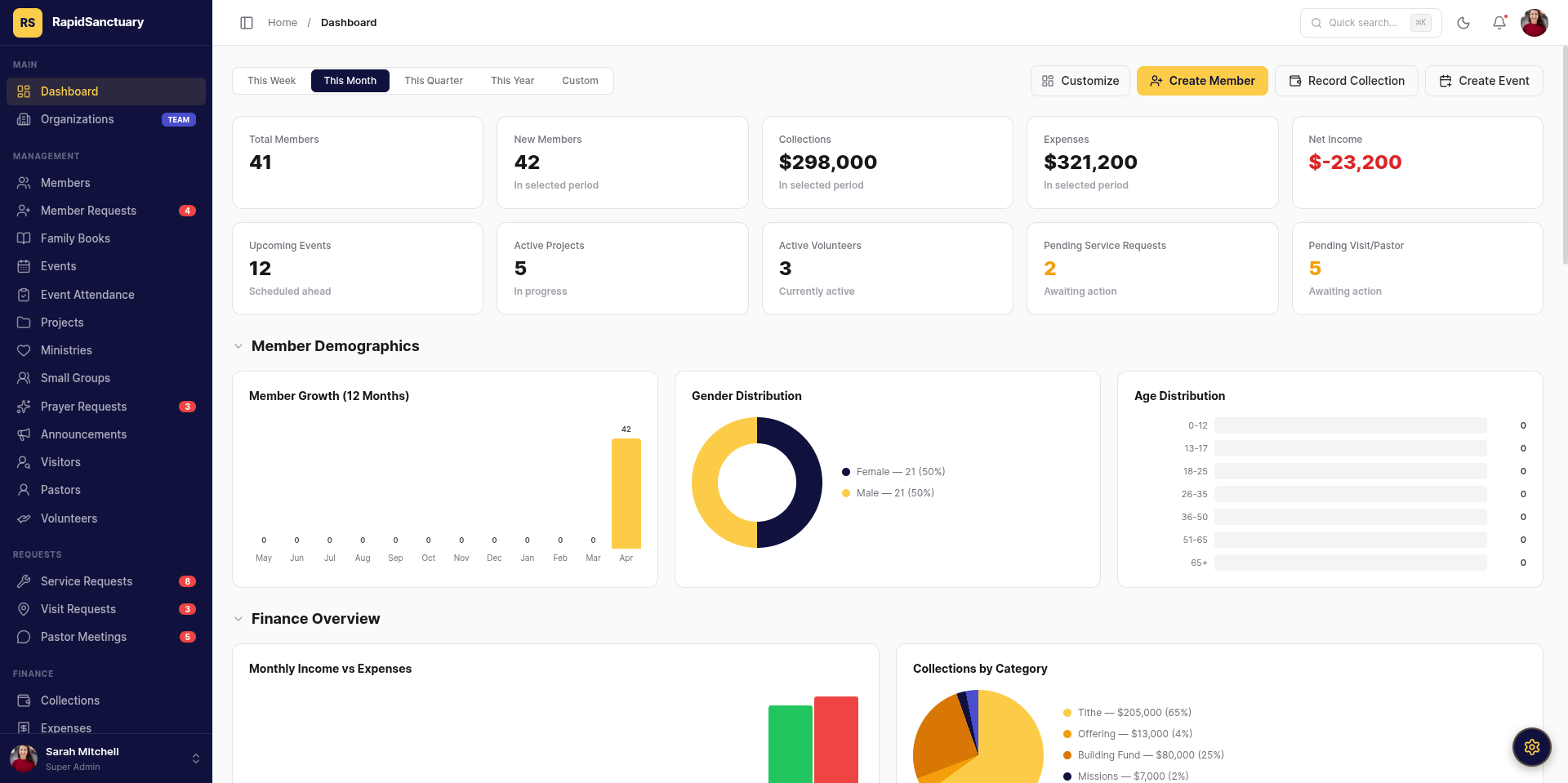Screen dimensions: 1568x783
Task: Open Small Groups
Action: [106, 378]
